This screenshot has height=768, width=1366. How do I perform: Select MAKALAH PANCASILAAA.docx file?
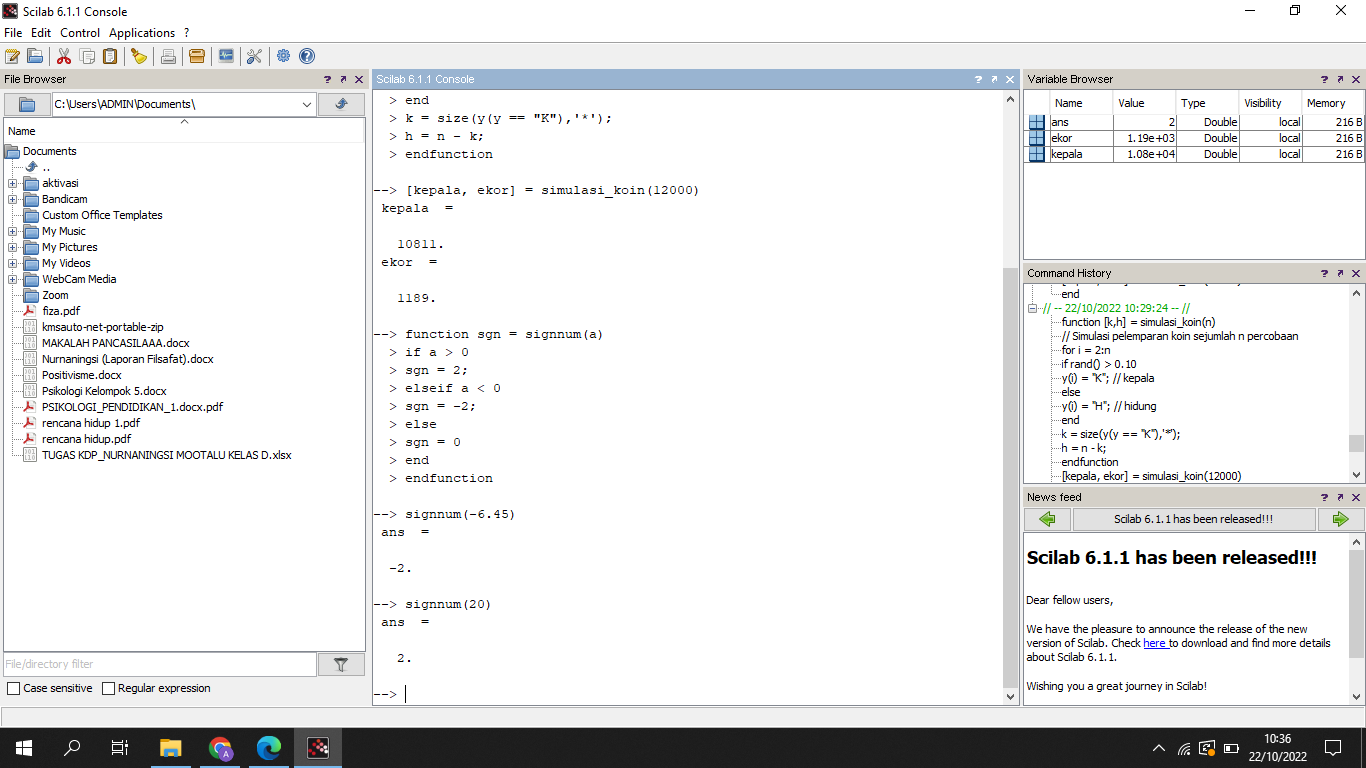pos(116,343)
